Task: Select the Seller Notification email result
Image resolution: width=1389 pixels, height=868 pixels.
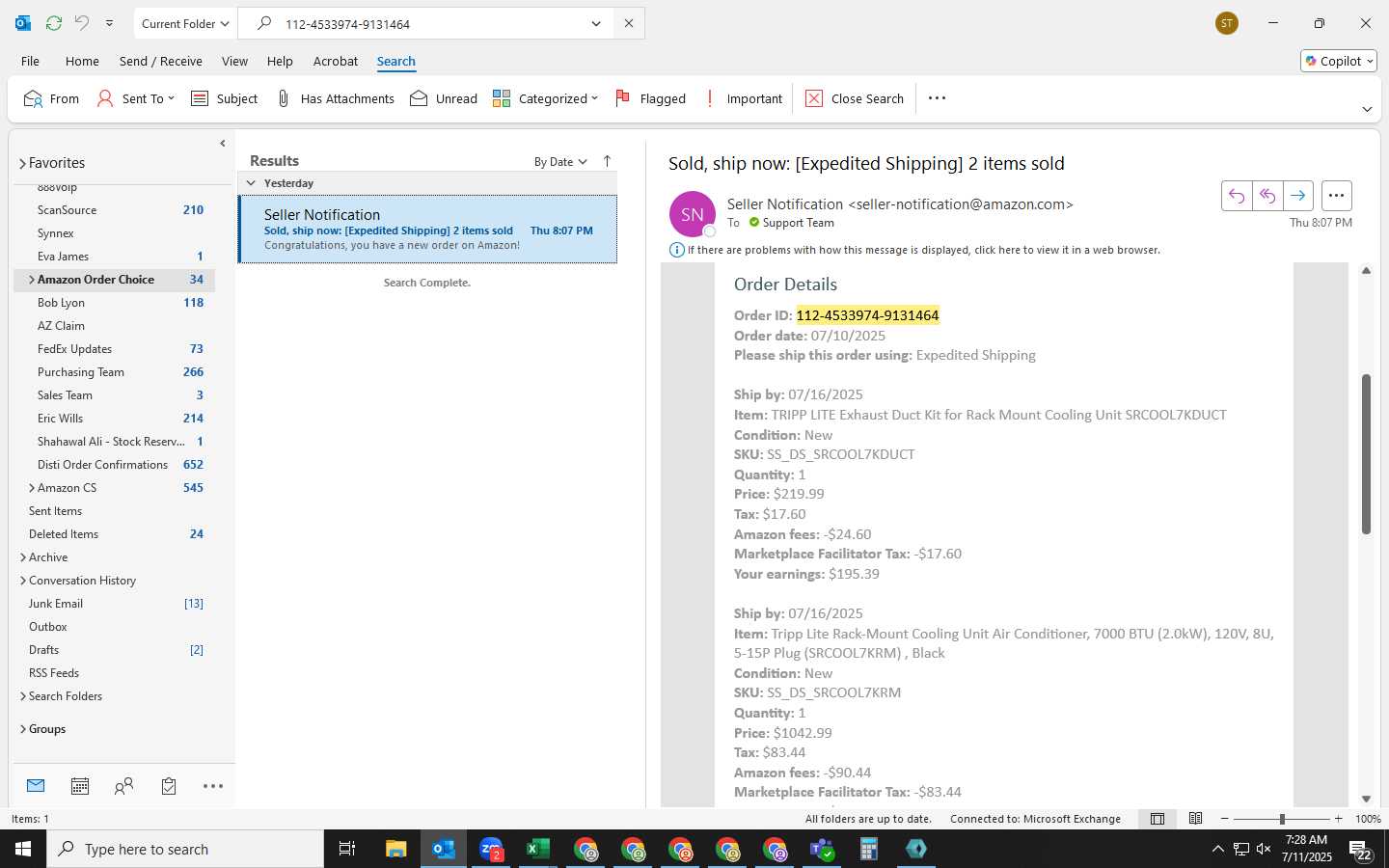Action: point(428,230)
